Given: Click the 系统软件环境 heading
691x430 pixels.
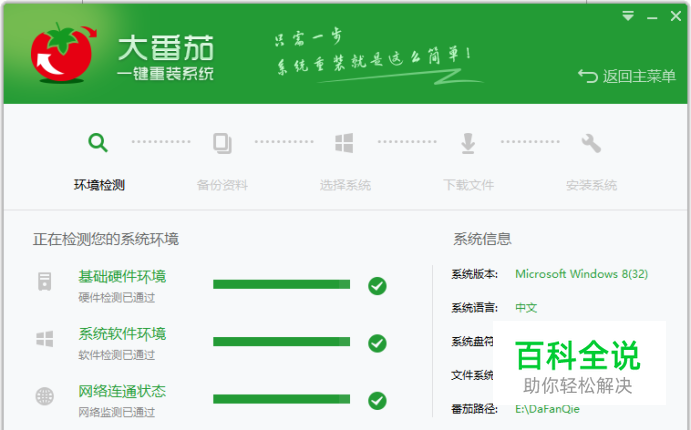Looking at the screenshot, I should pos(122,334).
